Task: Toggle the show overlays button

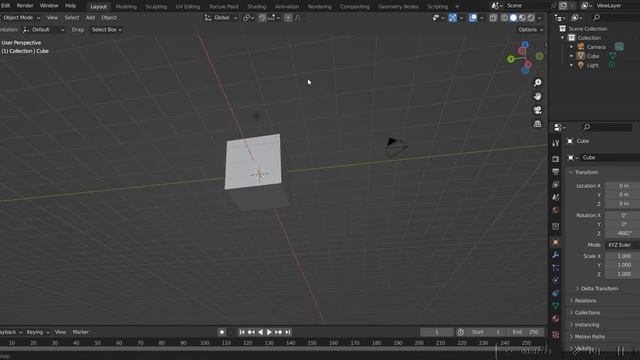Action: (x=473, y=18)
